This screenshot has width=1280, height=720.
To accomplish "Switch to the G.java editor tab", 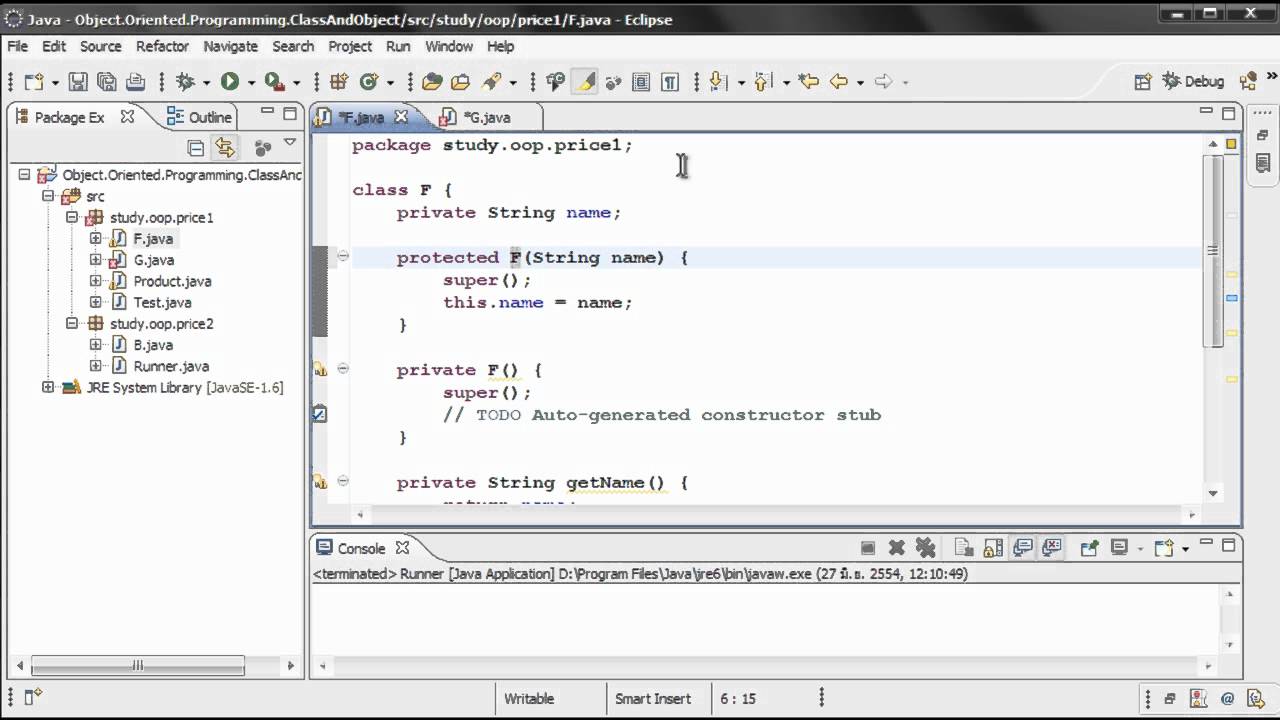I will point(487,117).
